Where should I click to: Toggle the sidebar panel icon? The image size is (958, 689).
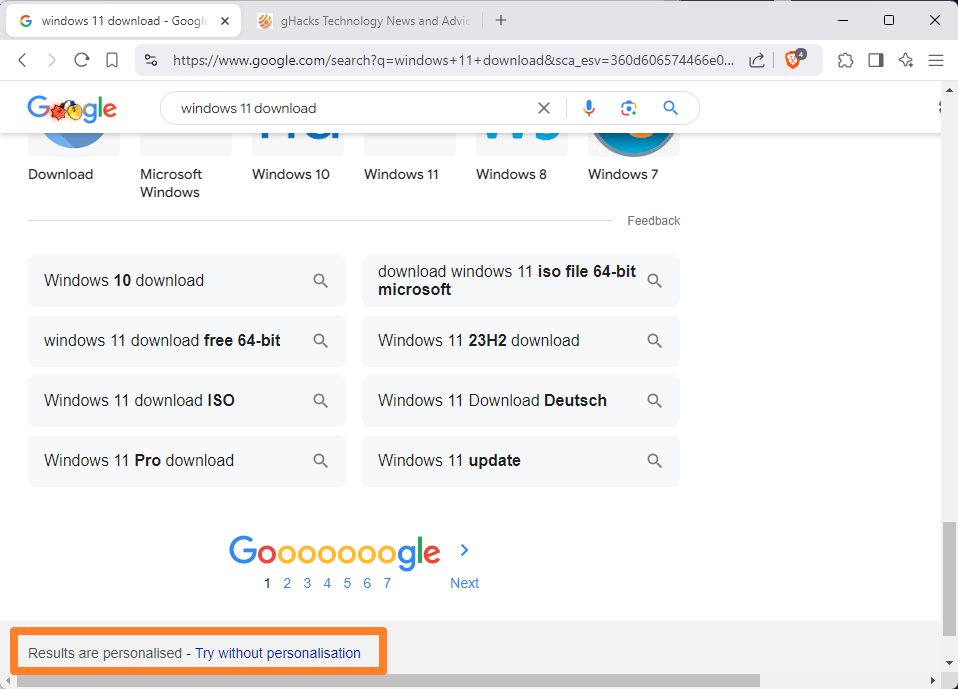pyautogui.click(x=876, y=60)
